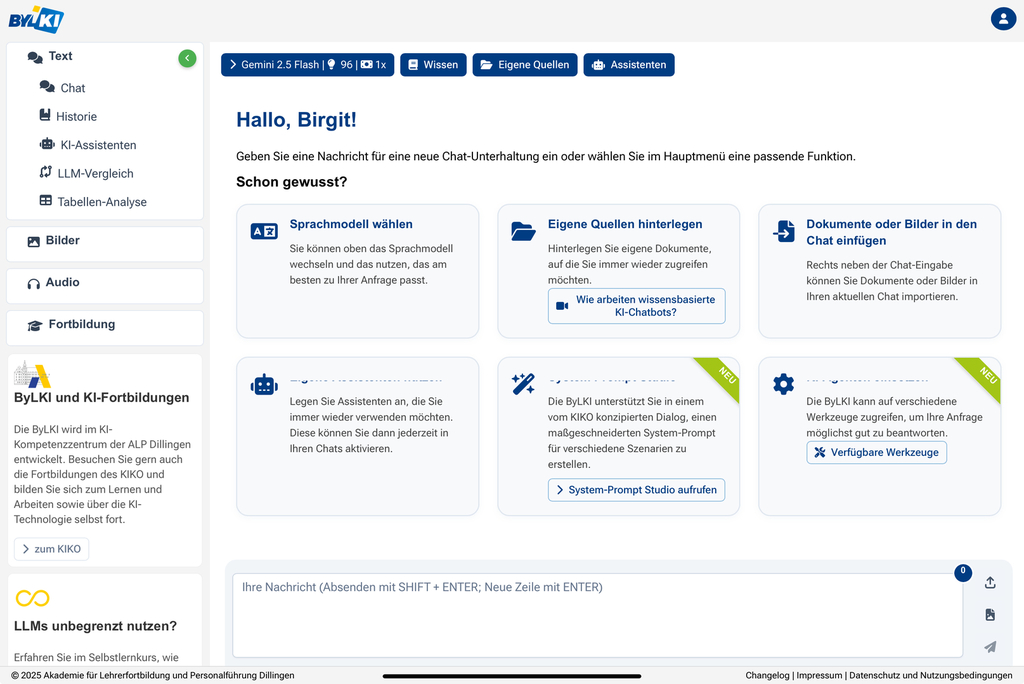
Task: Click the ByLKI logo
Action: [36, 19]
